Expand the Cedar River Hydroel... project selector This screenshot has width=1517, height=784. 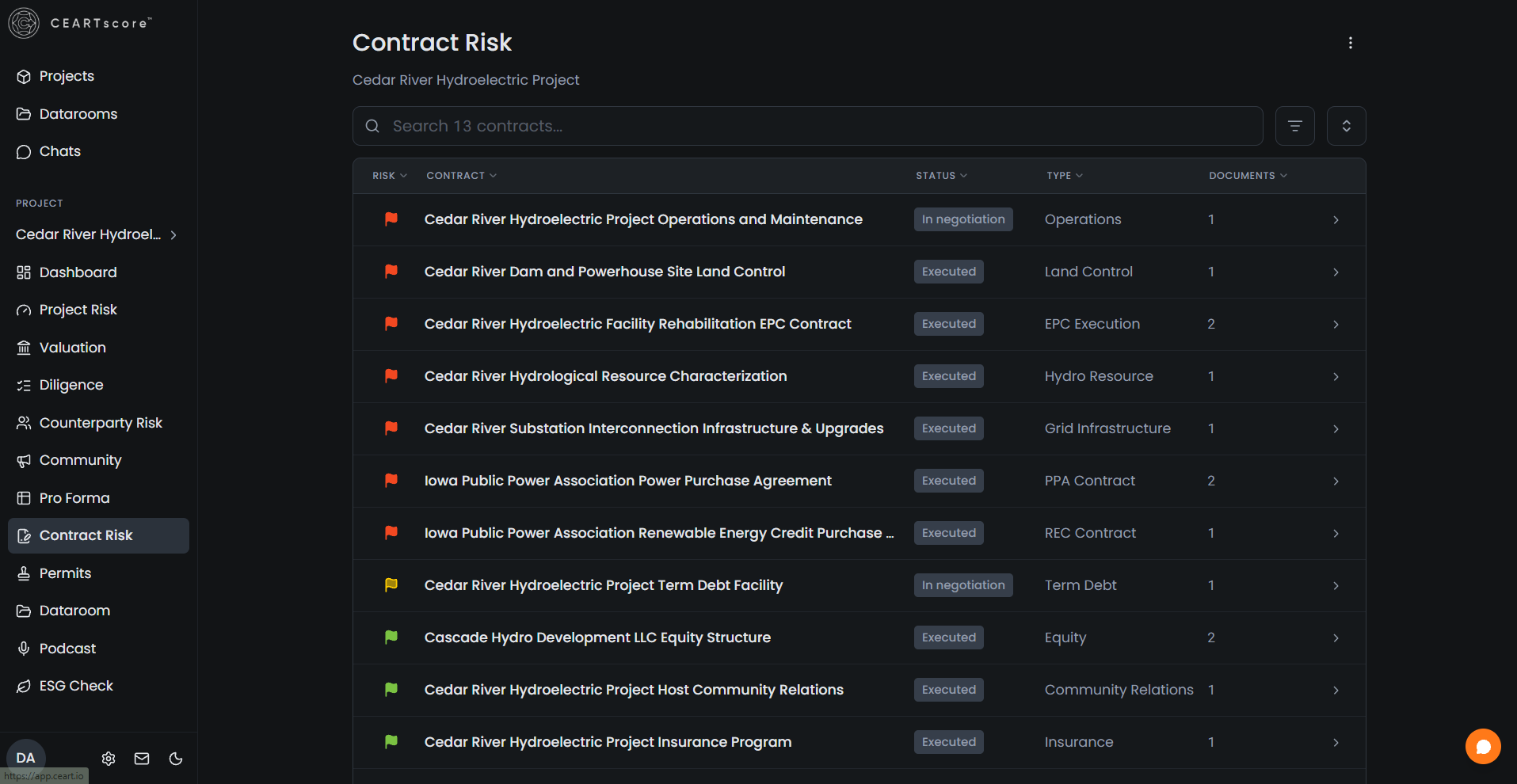click(97, 234)
